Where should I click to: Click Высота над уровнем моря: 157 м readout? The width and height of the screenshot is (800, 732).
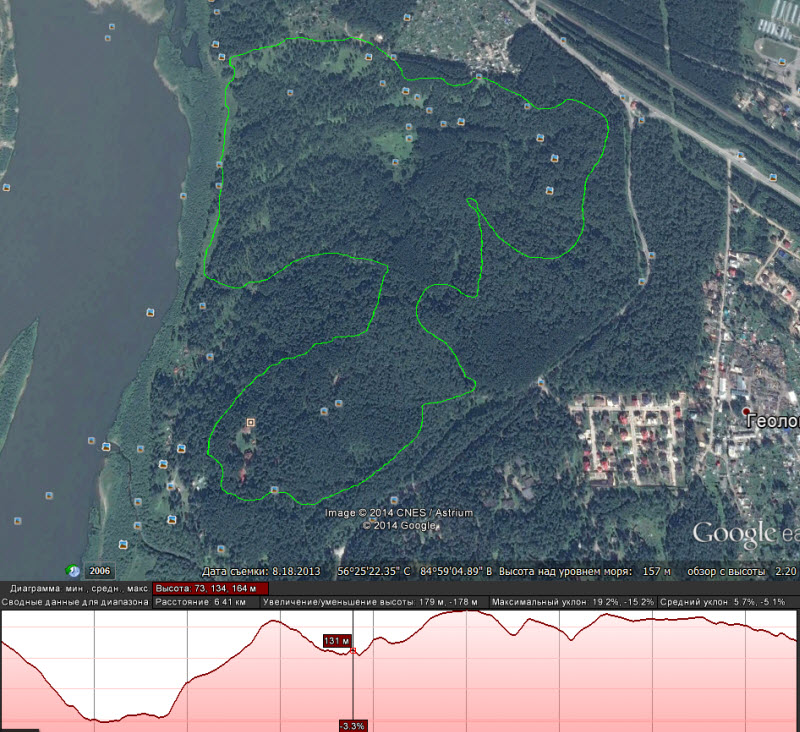click(x=585, y=571)
